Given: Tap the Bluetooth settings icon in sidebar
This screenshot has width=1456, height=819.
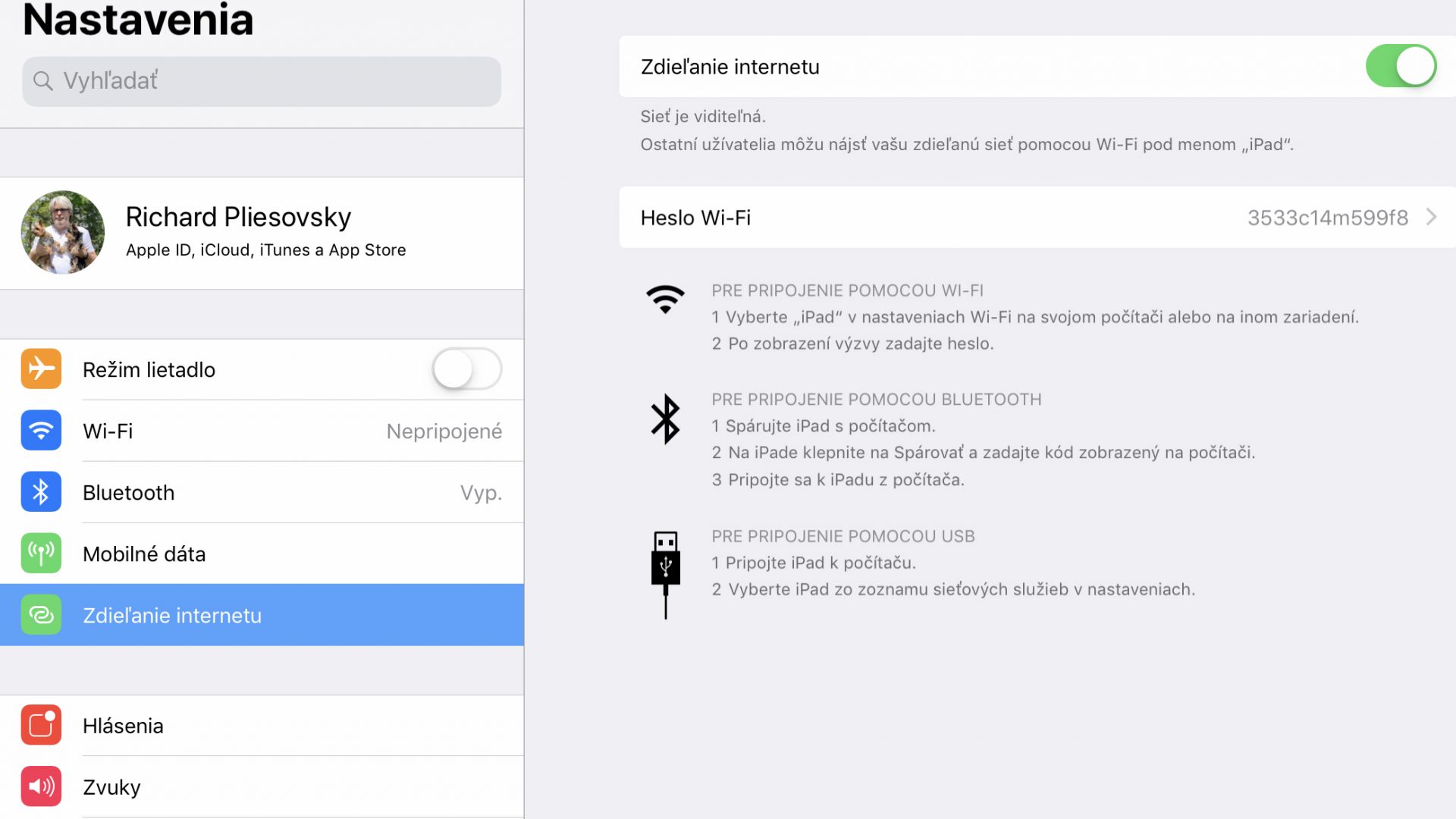Looking at the screenshot, I should coord(41,492).
